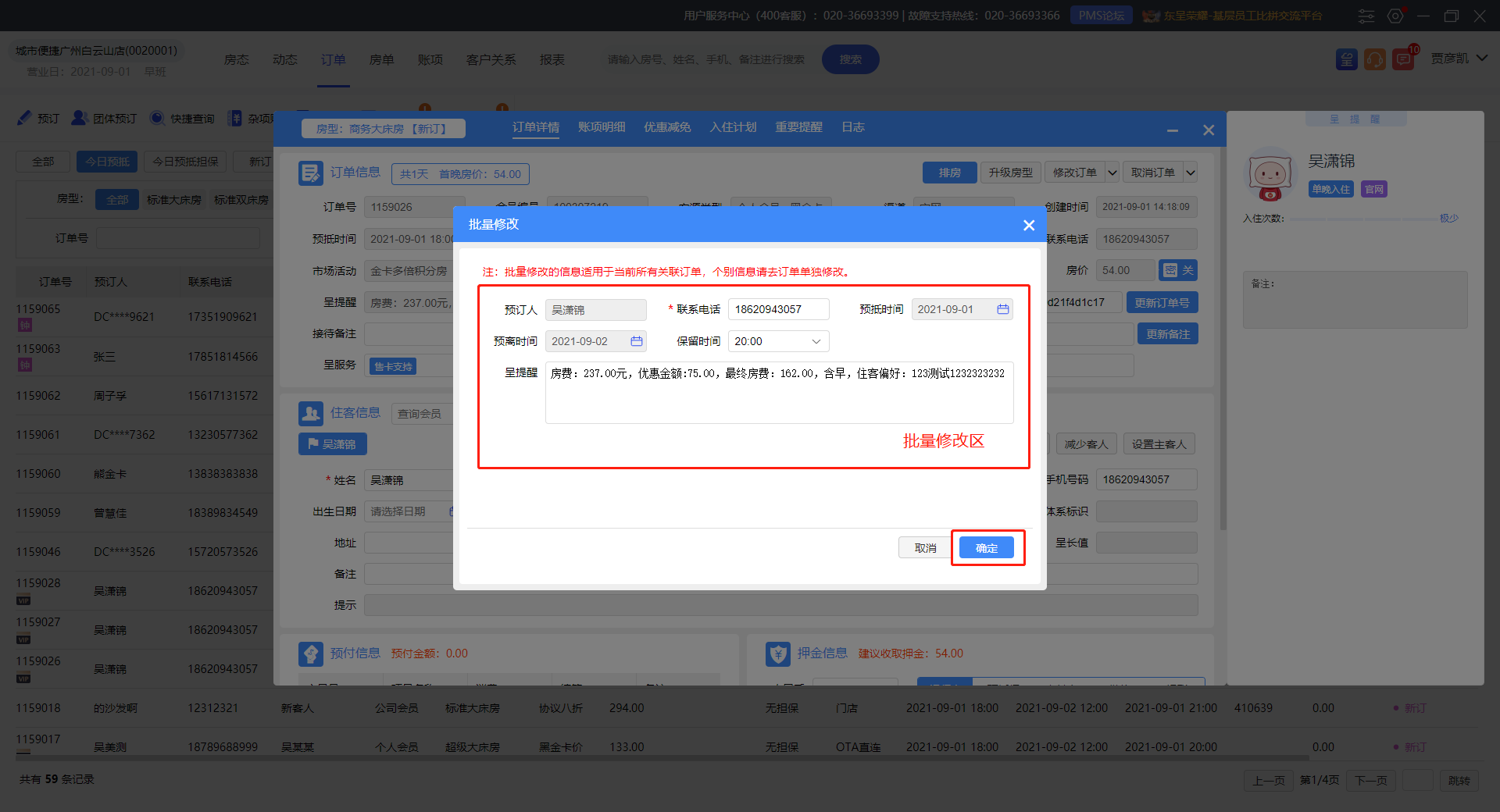Open the 预离时间 calendar picker icon
Viewport: 1500px width, 812px height.
(637, 341)
